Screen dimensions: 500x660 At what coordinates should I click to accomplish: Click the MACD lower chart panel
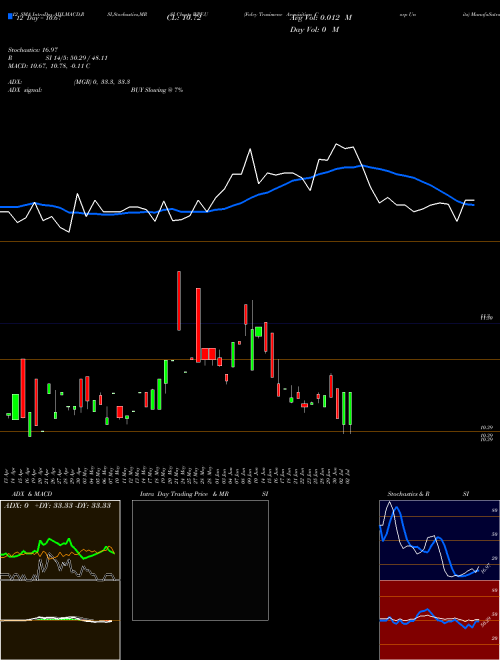(x=60, y=620)
